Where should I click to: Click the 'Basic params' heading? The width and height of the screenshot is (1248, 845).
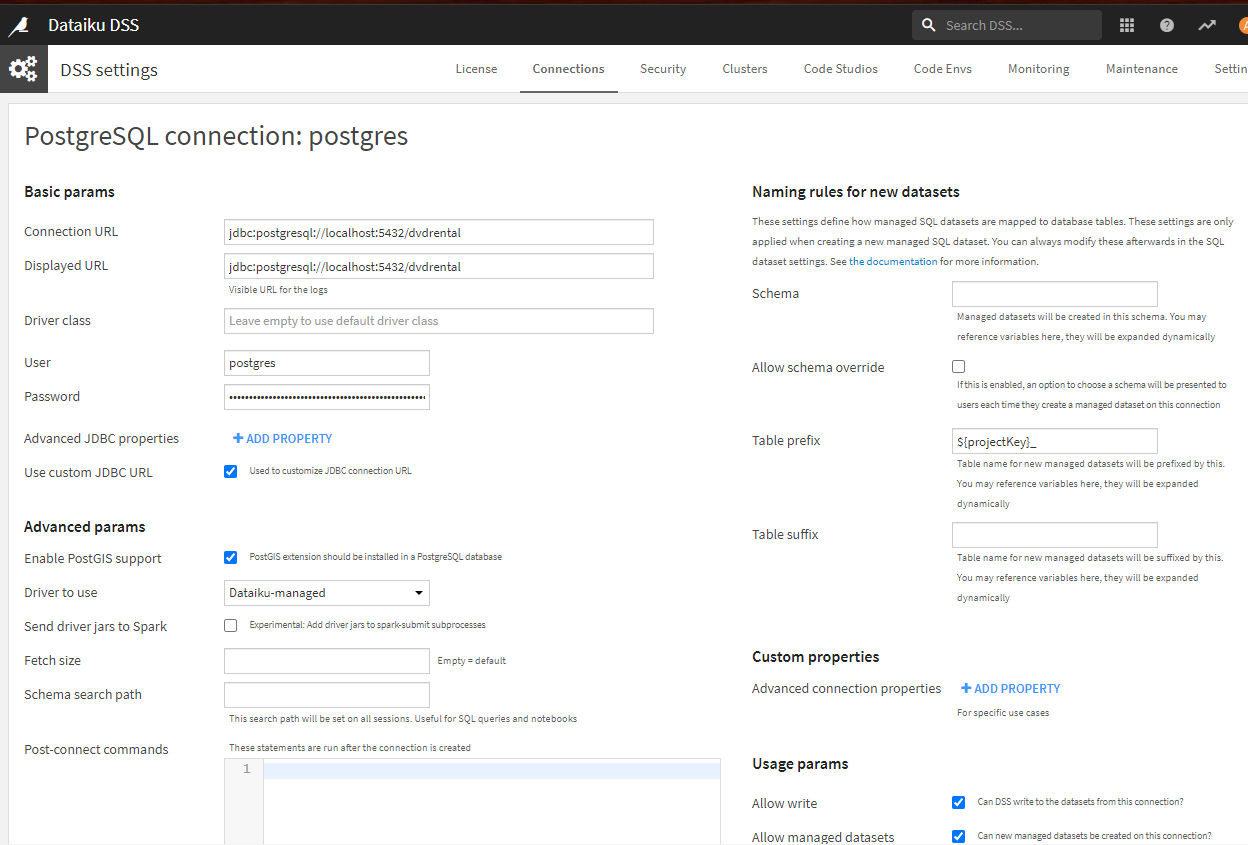[x=69, y=191]
